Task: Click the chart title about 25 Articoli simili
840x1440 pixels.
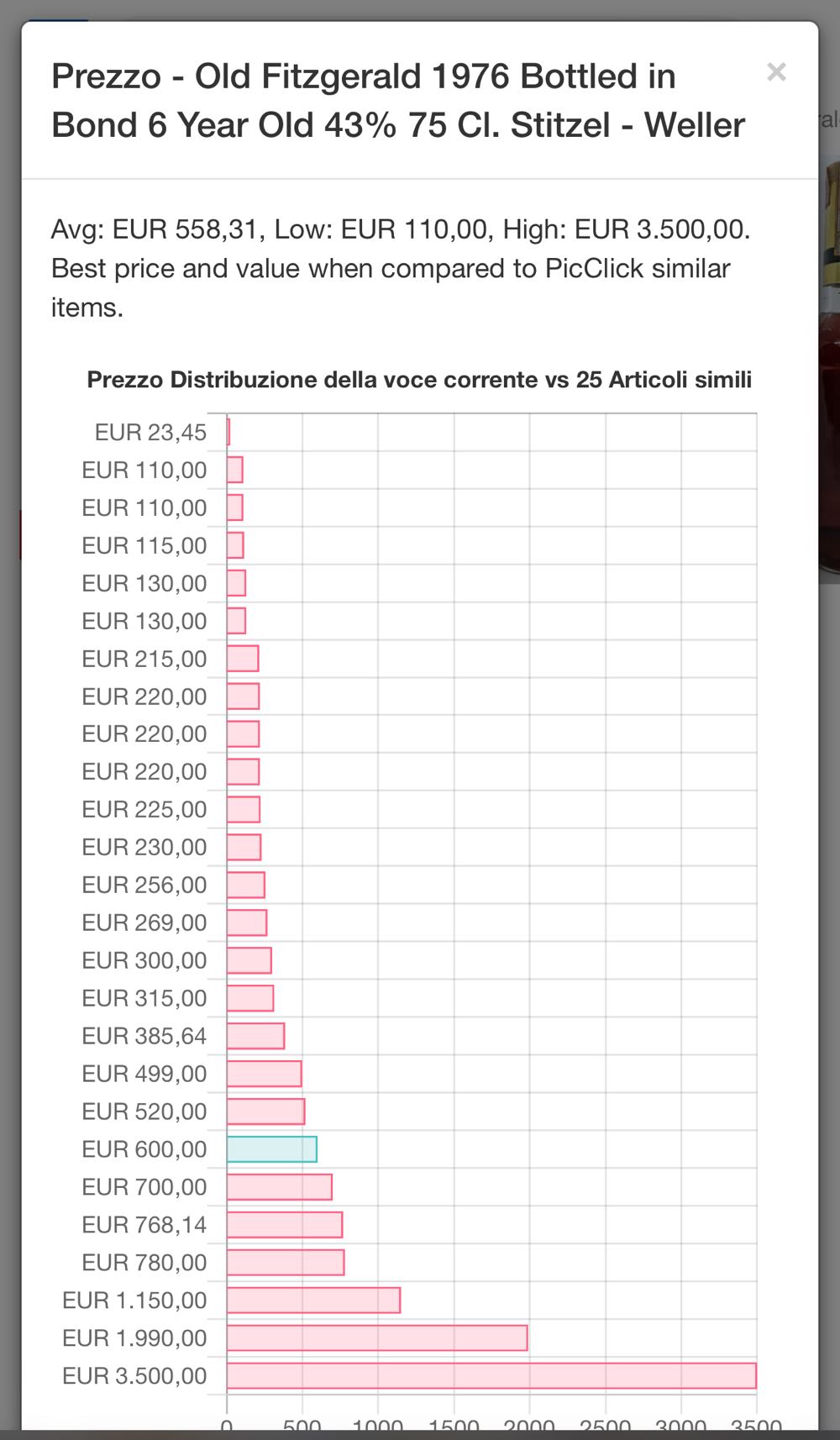Action: coord(419,380)
